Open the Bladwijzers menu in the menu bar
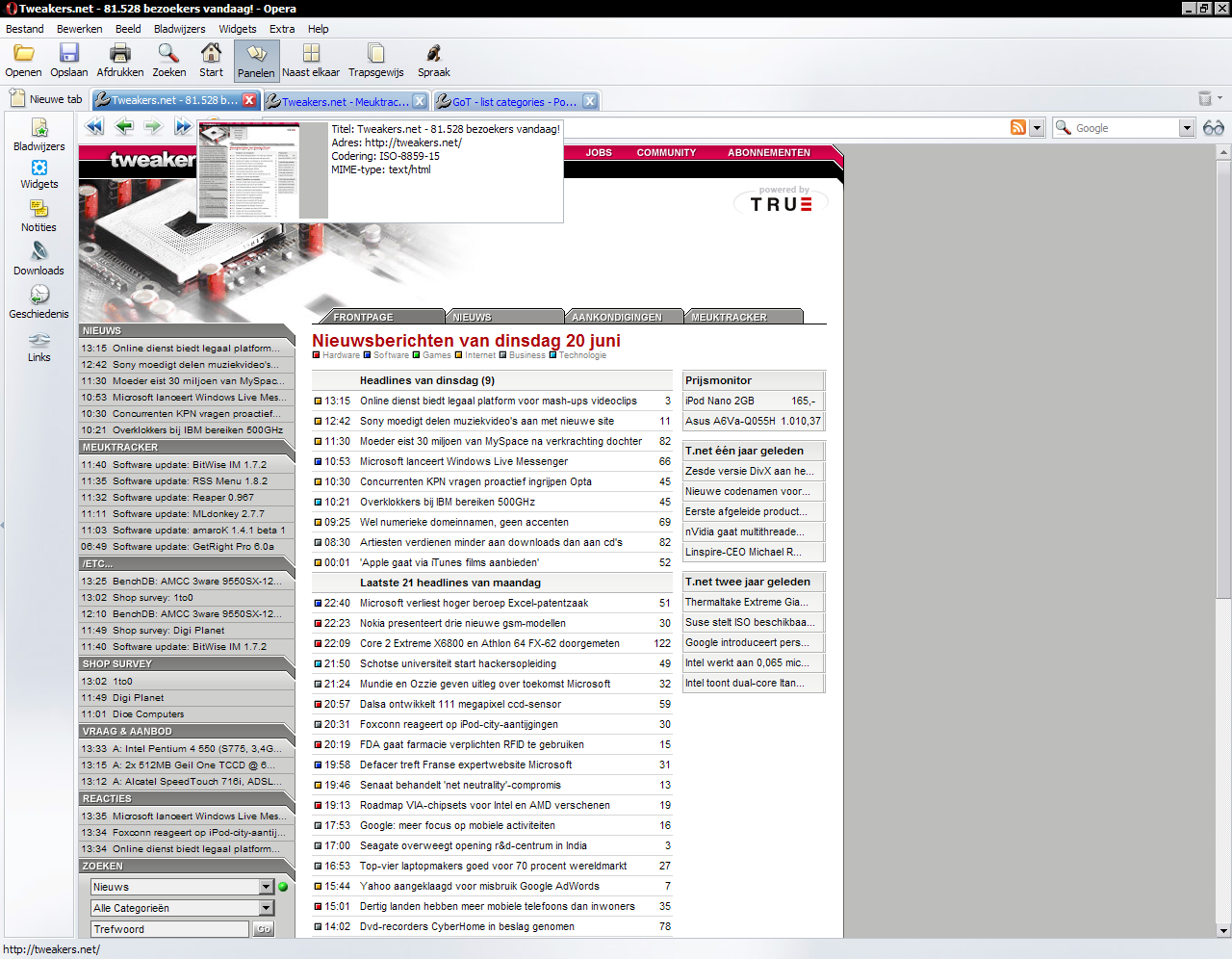Screen dimensions: 1232x959 click(180, 29)
